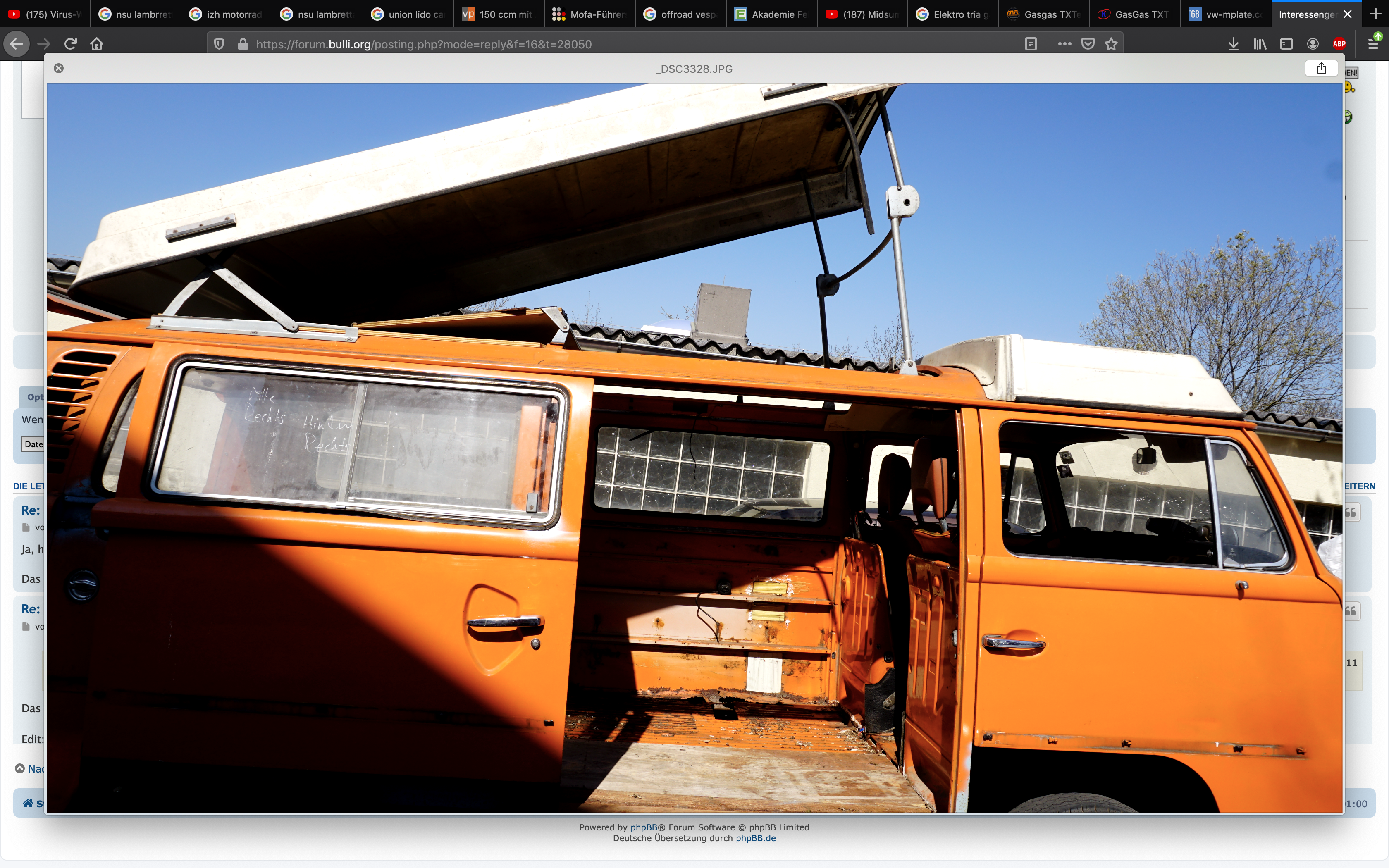The width and height of the screenshot is (1389, 868).
Task: Toggle reader view in address bar
Action: tap(1031, 44)
